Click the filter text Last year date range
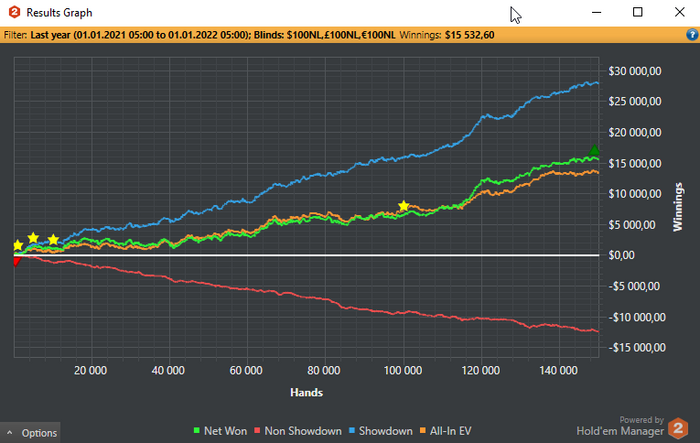This screenshot has height=443, width=700. coord(138,35)
